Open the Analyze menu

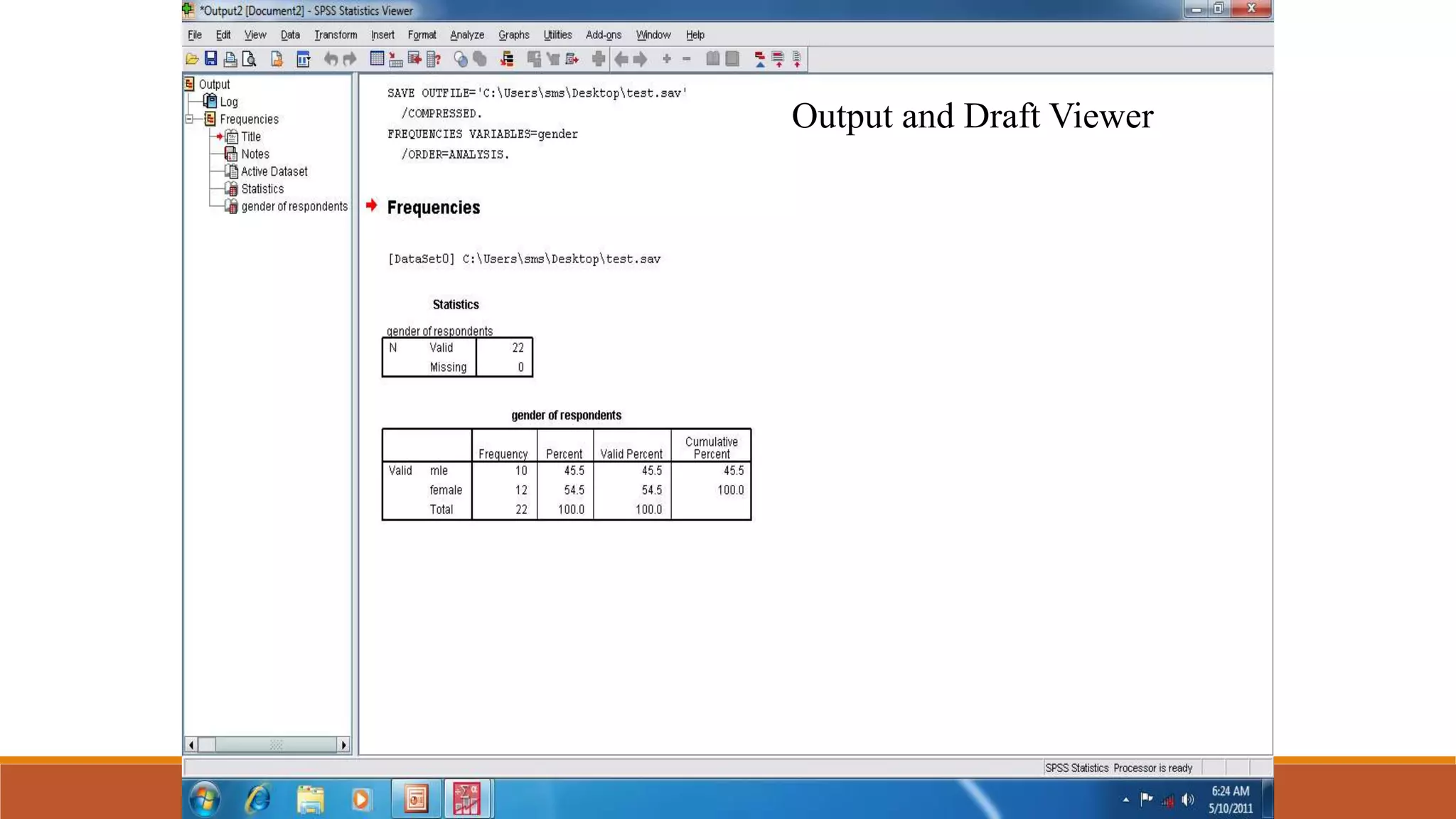pos(467,35)
